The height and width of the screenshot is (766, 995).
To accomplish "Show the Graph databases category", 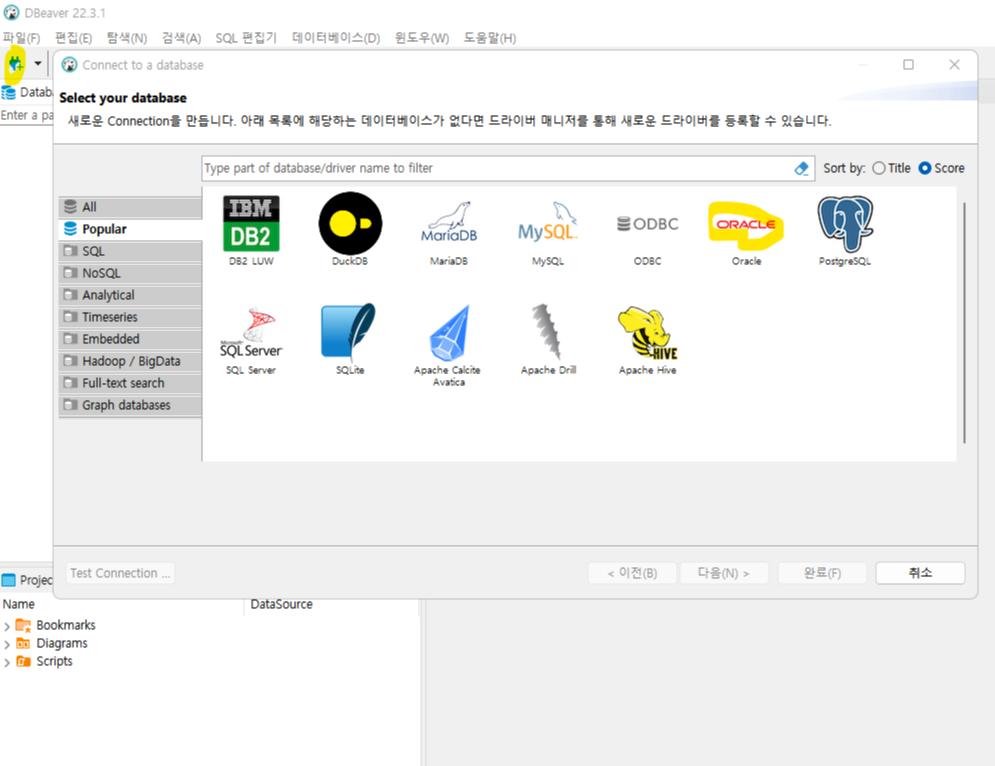I will (130, 405).
